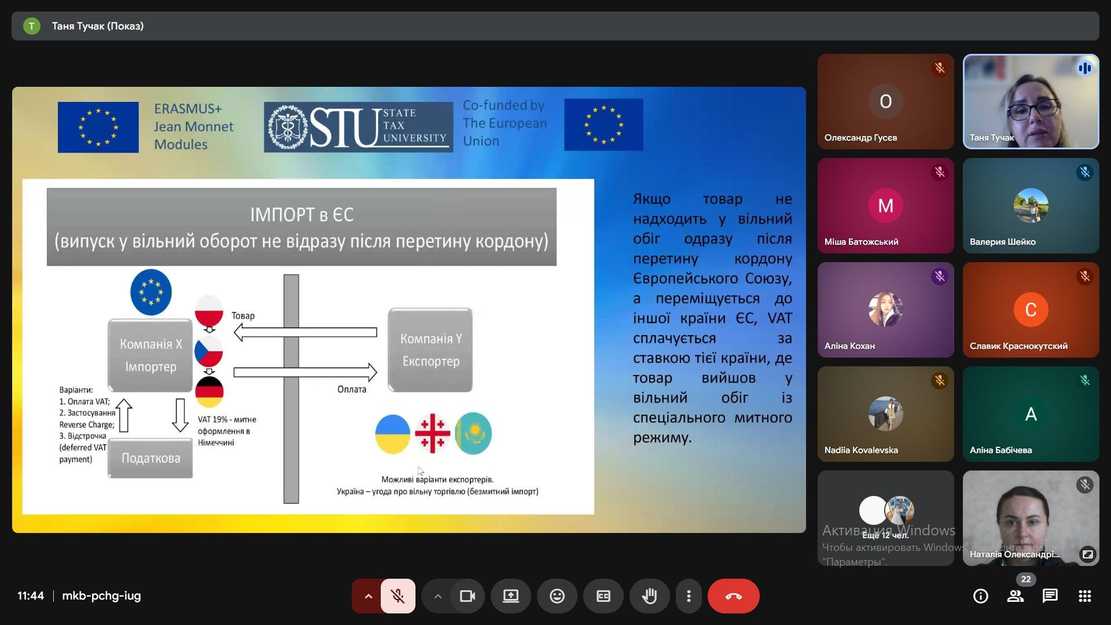Select Таня Тучак's video tile

pyautogui.click(x=1030, y=101)
